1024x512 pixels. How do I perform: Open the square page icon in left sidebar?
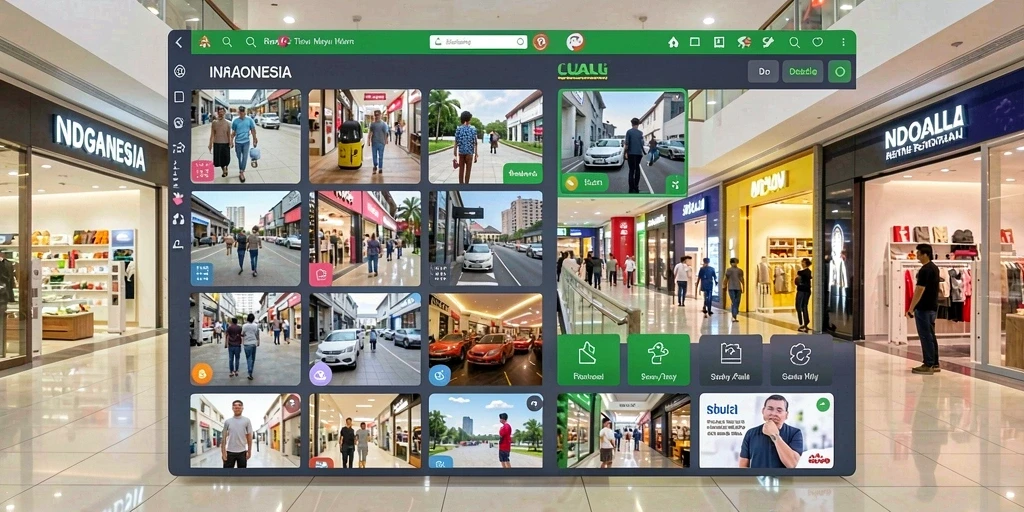[x=179, y=97]
